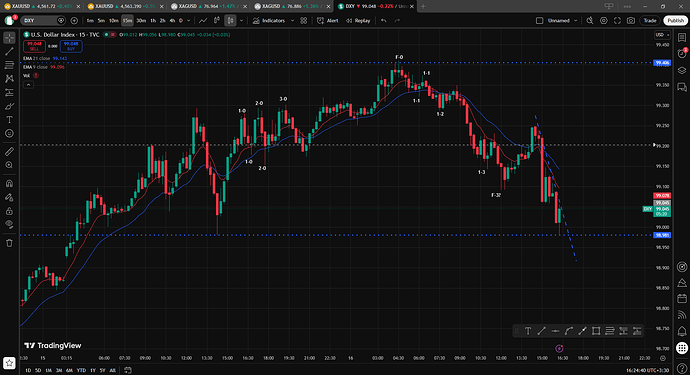
Task: Open the economic calendar panel
Action: (682, 298)
